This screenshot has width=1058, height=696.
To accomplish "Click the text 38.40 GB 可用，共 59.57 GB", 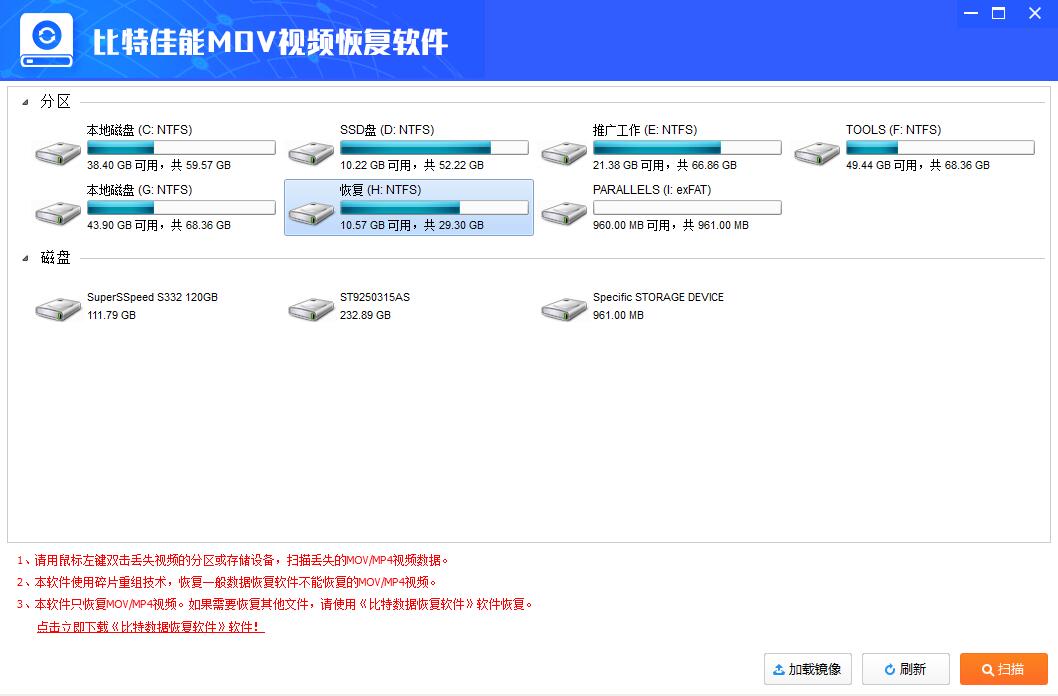I will [x=159, y=165].
